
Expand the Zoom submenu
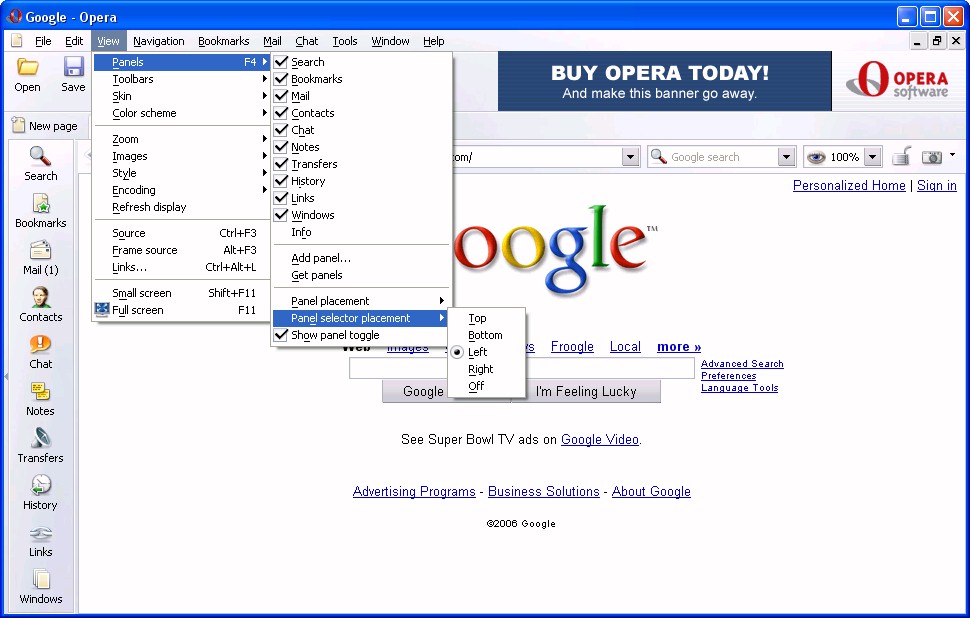pyautogui.click(x=181, y=139)
